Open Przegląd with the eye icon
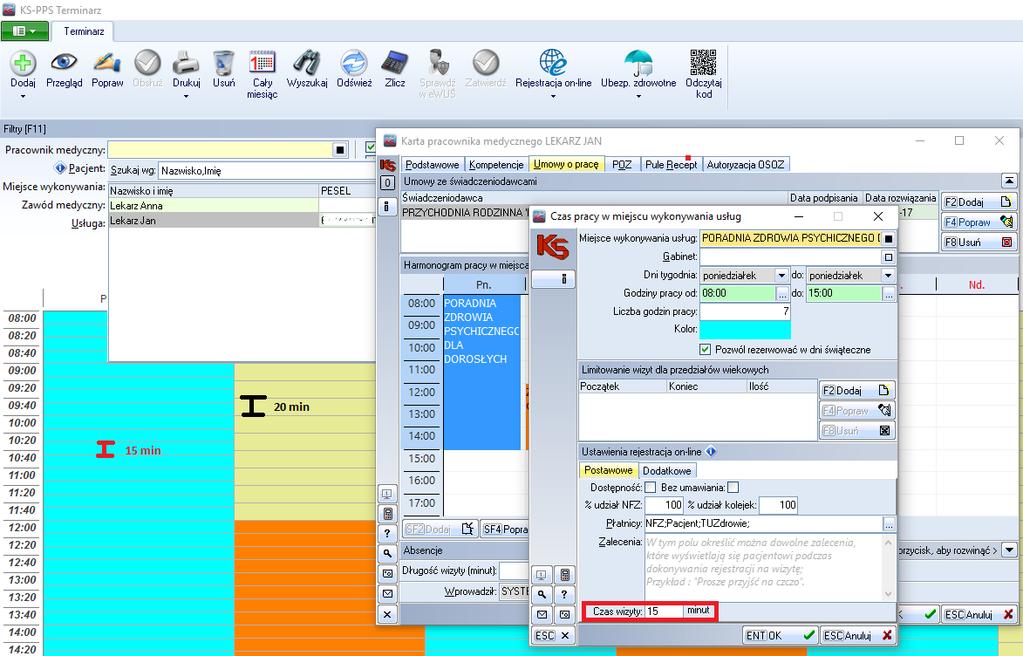 pyautogui.click(x=64, y=63)
